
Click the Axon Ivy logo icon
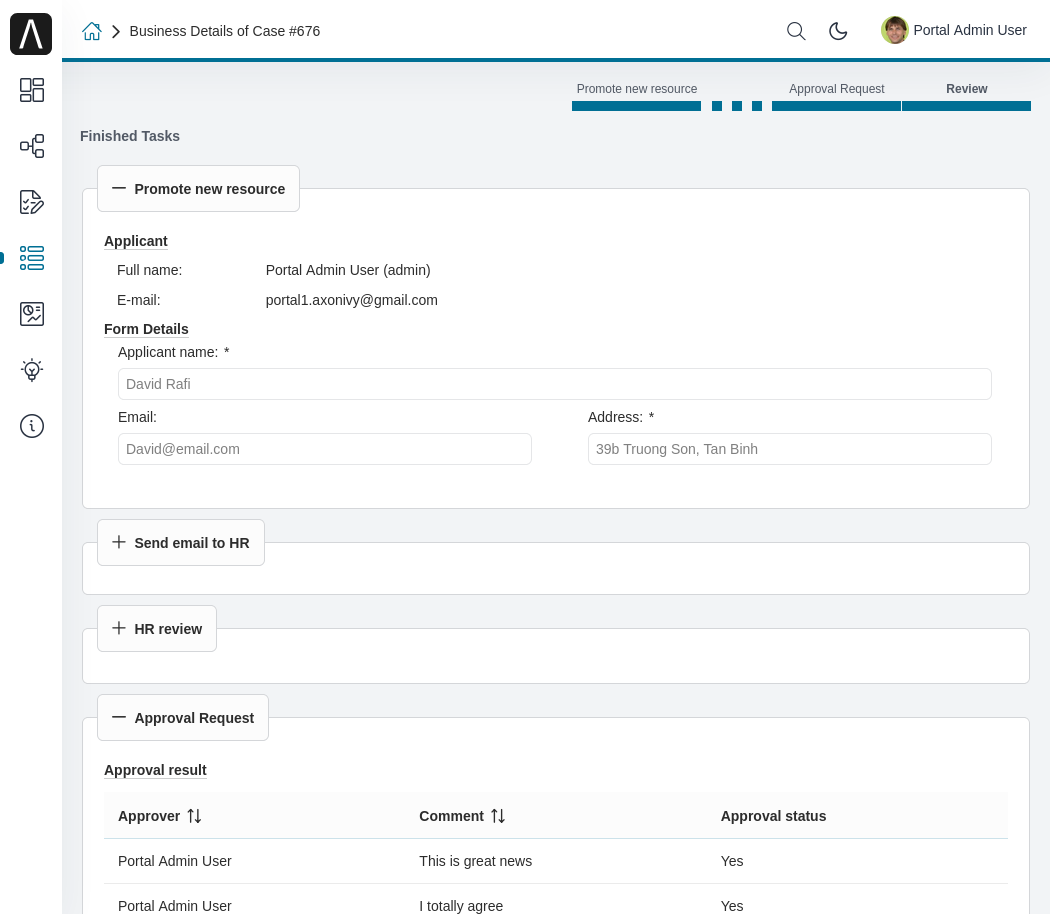click(x=31, y=34)
